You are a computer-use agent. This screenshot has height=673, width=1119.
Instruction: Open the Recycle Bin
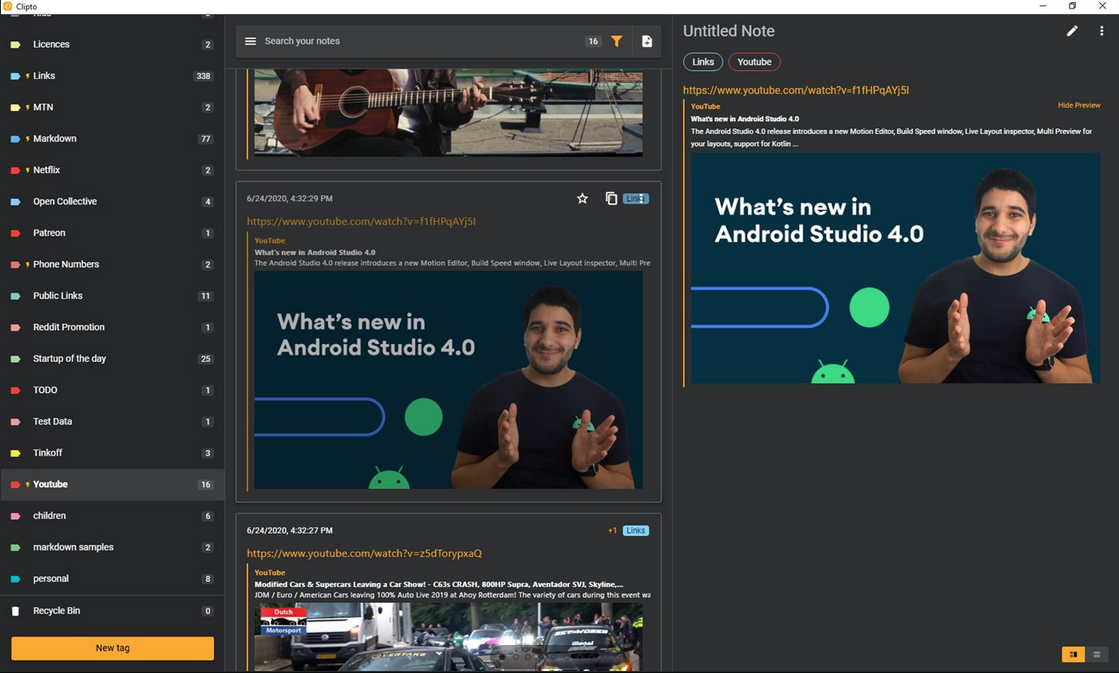click(x=112, y=611)
